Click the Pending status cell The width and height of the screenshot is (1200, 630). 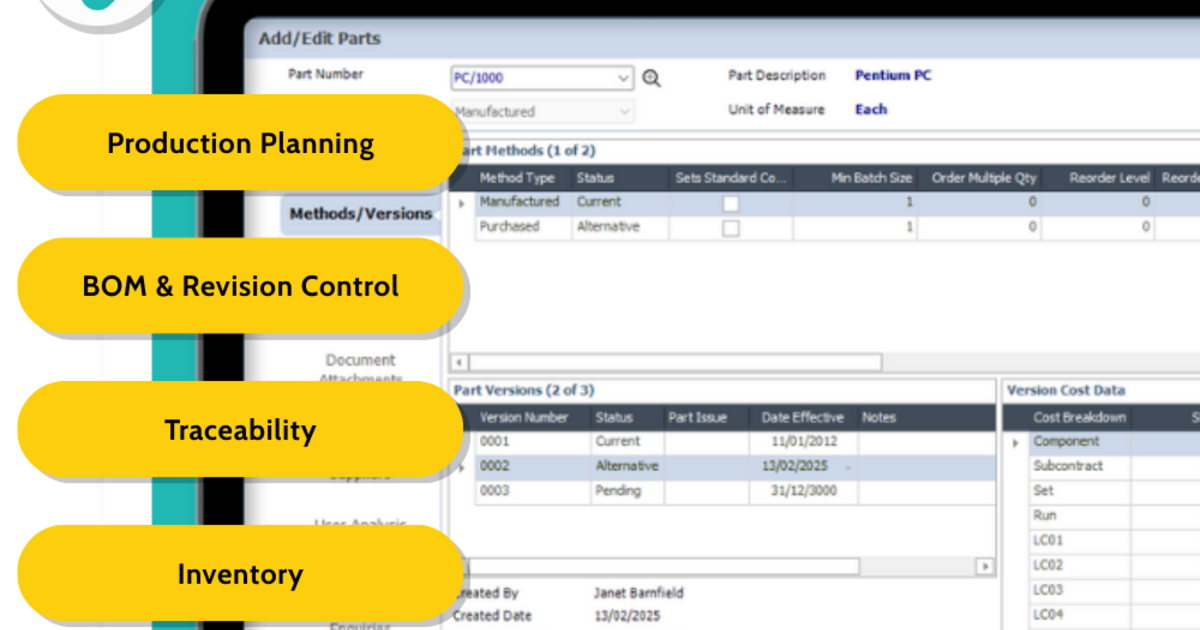click(627, 492)
